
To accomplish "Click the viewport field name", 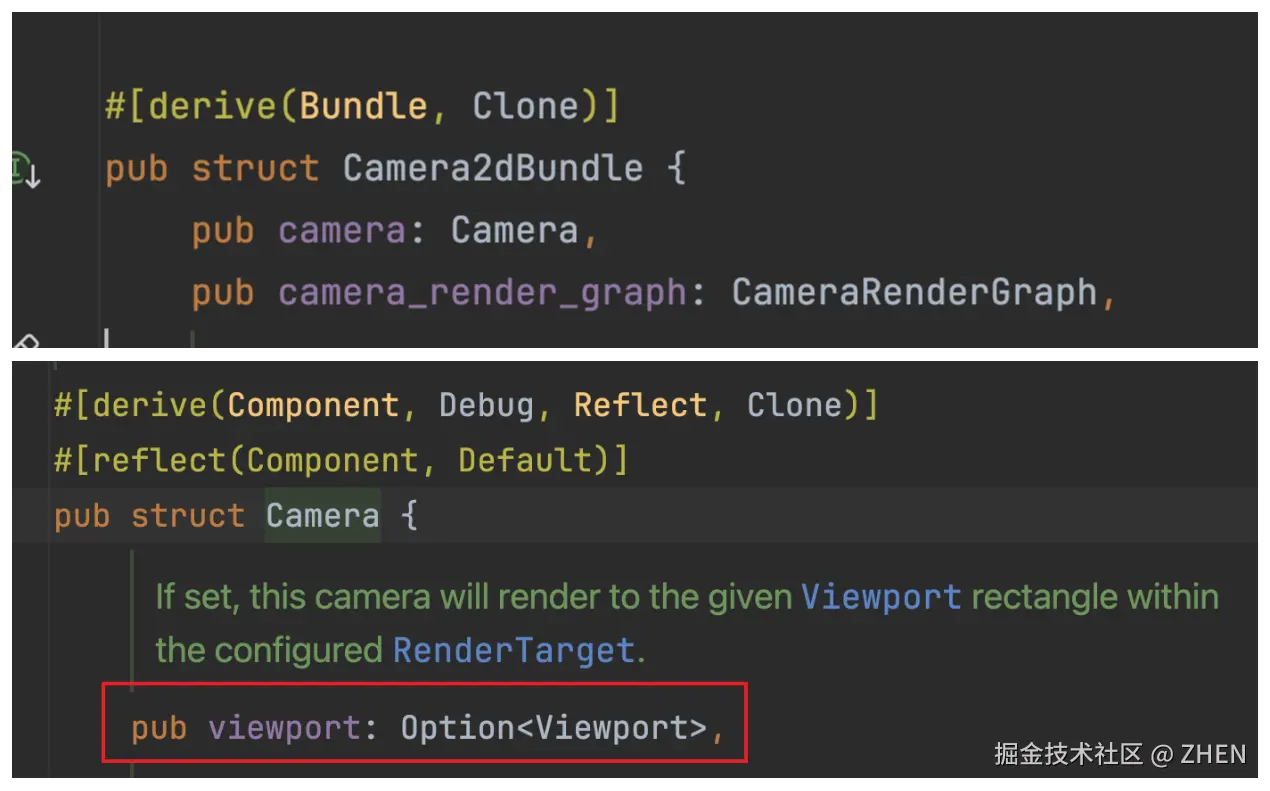I will point(284,728).
